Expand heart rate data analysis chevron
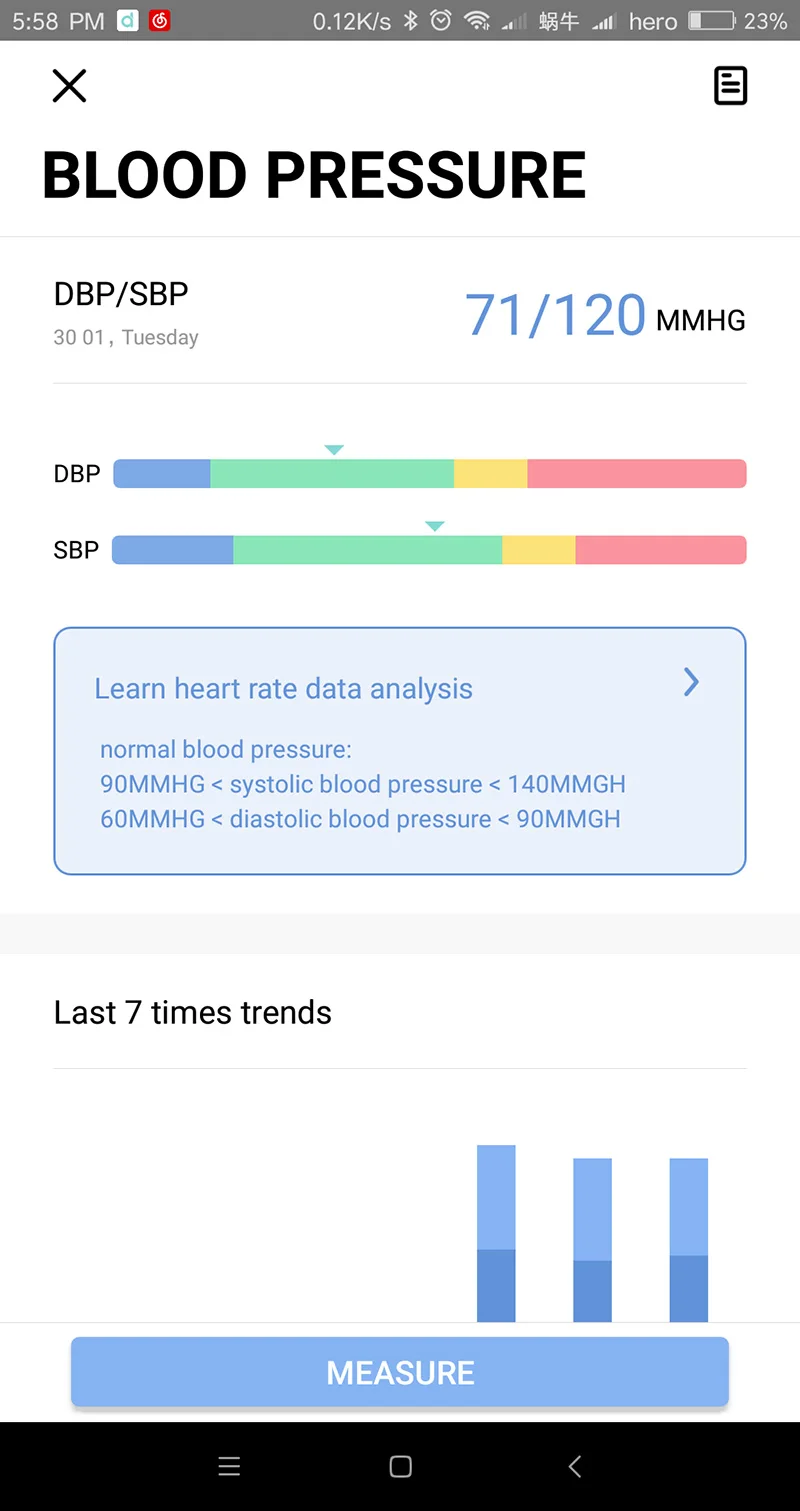The width and height of the screenshot is (800, 1511). click(691, 682)
